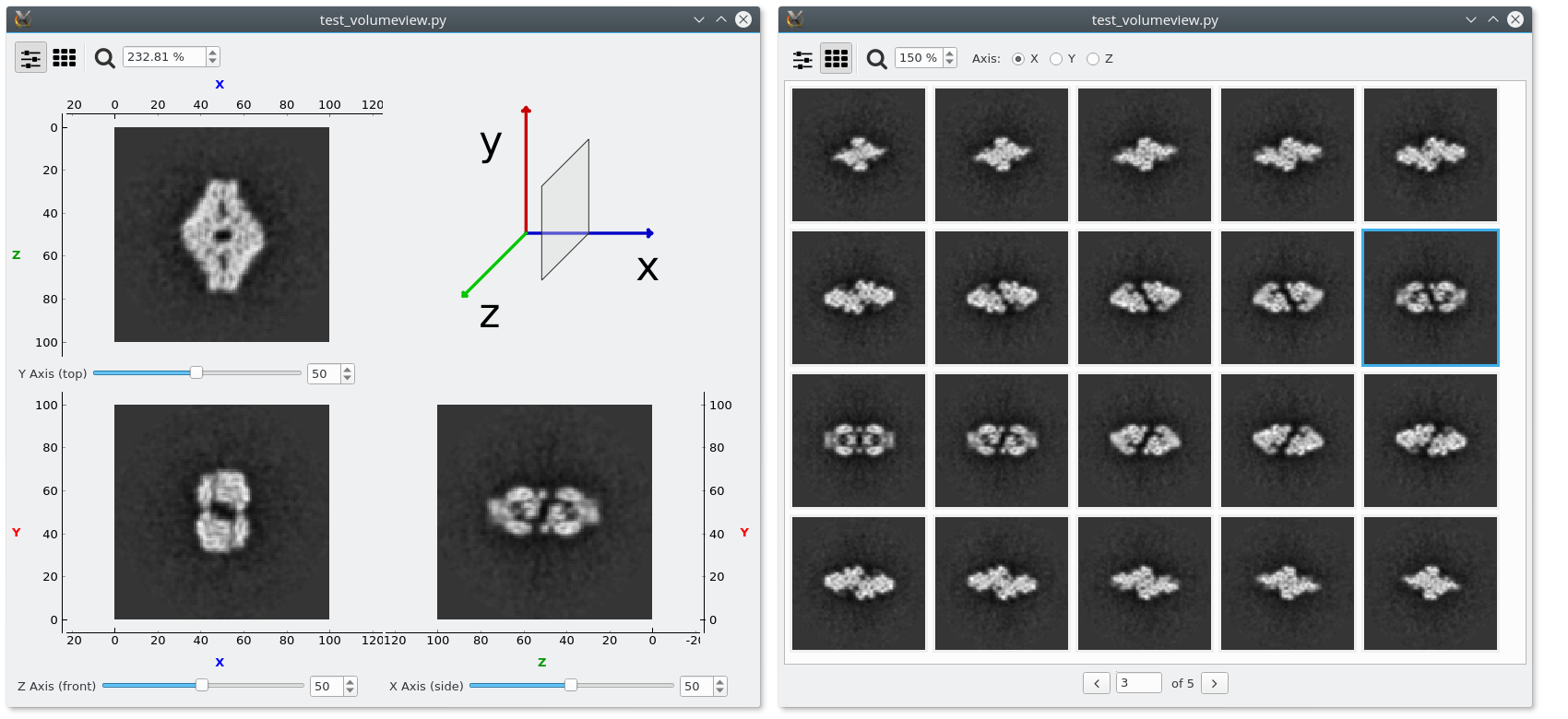This screenshot has height=719, width=1568.
Task: Select first thumbnail in third gallery row
Action: click(859, 441)
